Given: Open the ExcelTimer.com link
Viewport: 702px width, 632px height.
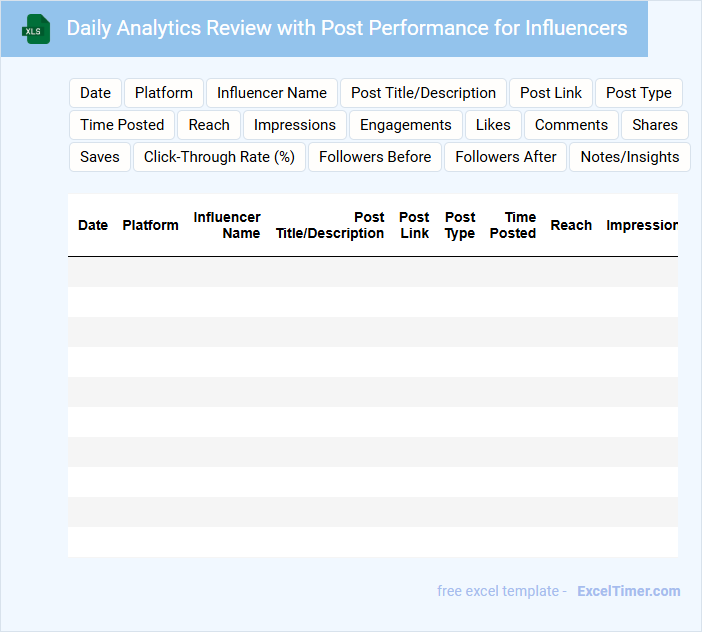Looking at the screenshot, I should tap(629, 591).
